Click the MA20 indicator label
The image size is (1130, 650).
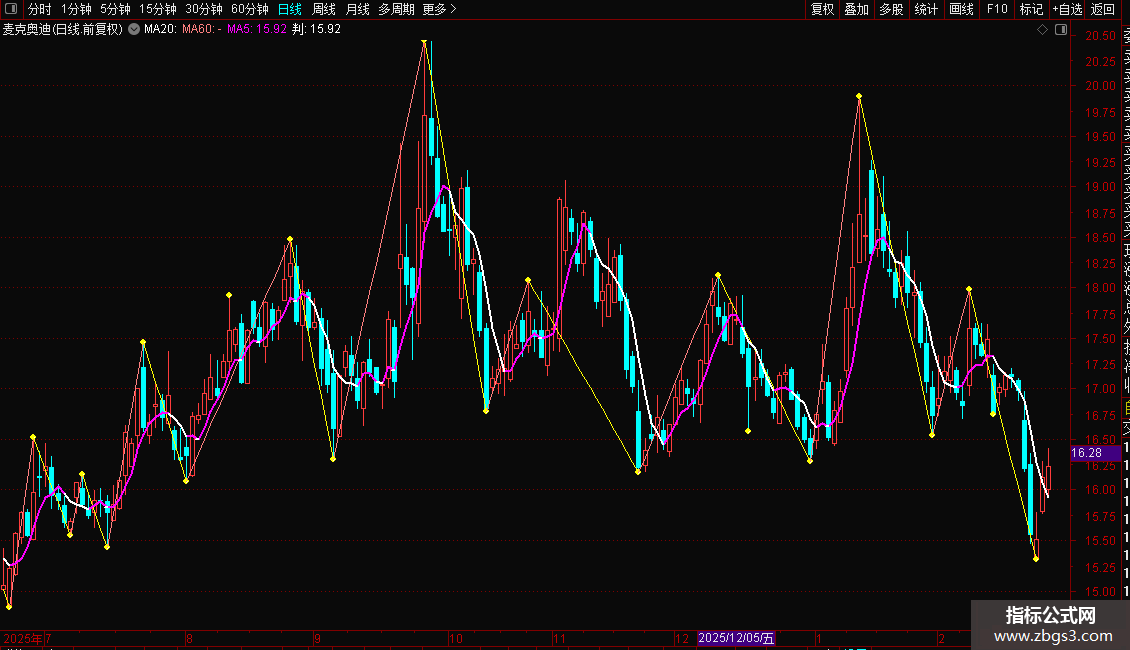[160, 30]
